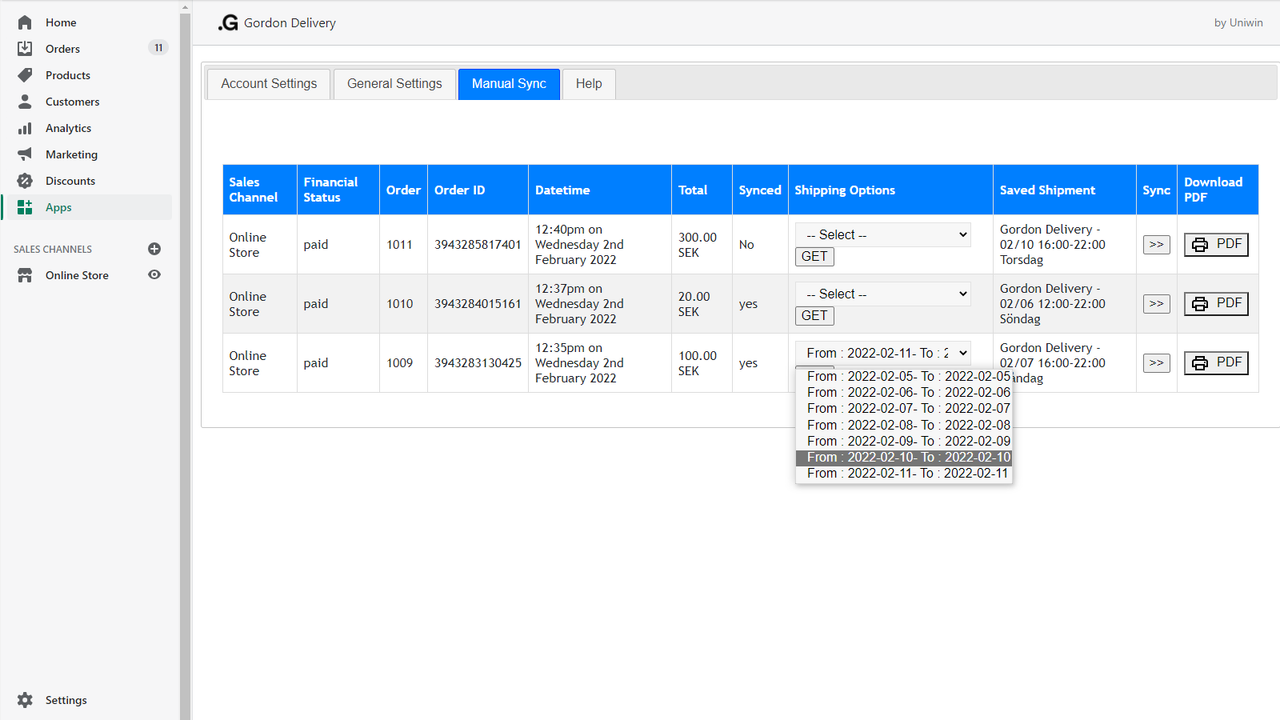1280x720 pixels.
Task: View Online Store via eye icon
Action: [x=154, y=275]
